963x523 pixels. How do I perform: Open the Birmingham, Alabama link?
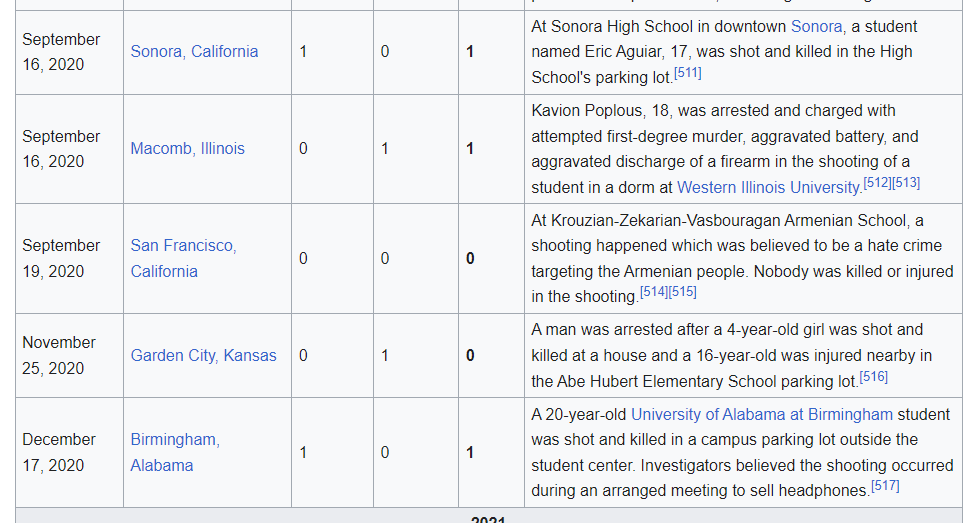(x=175, y=452)
